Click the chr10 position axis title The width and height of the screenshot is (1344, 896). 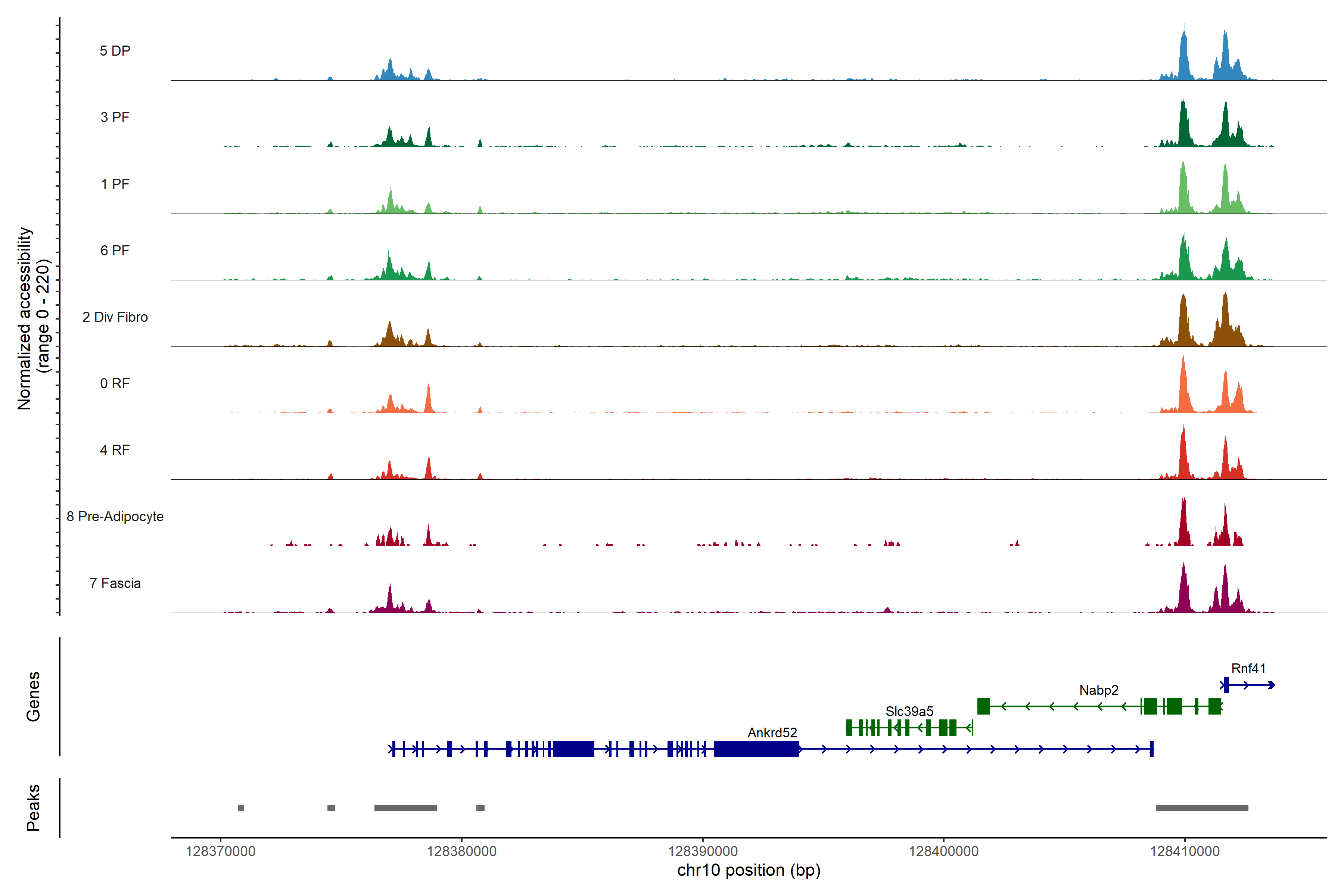(x=749, y=870)
